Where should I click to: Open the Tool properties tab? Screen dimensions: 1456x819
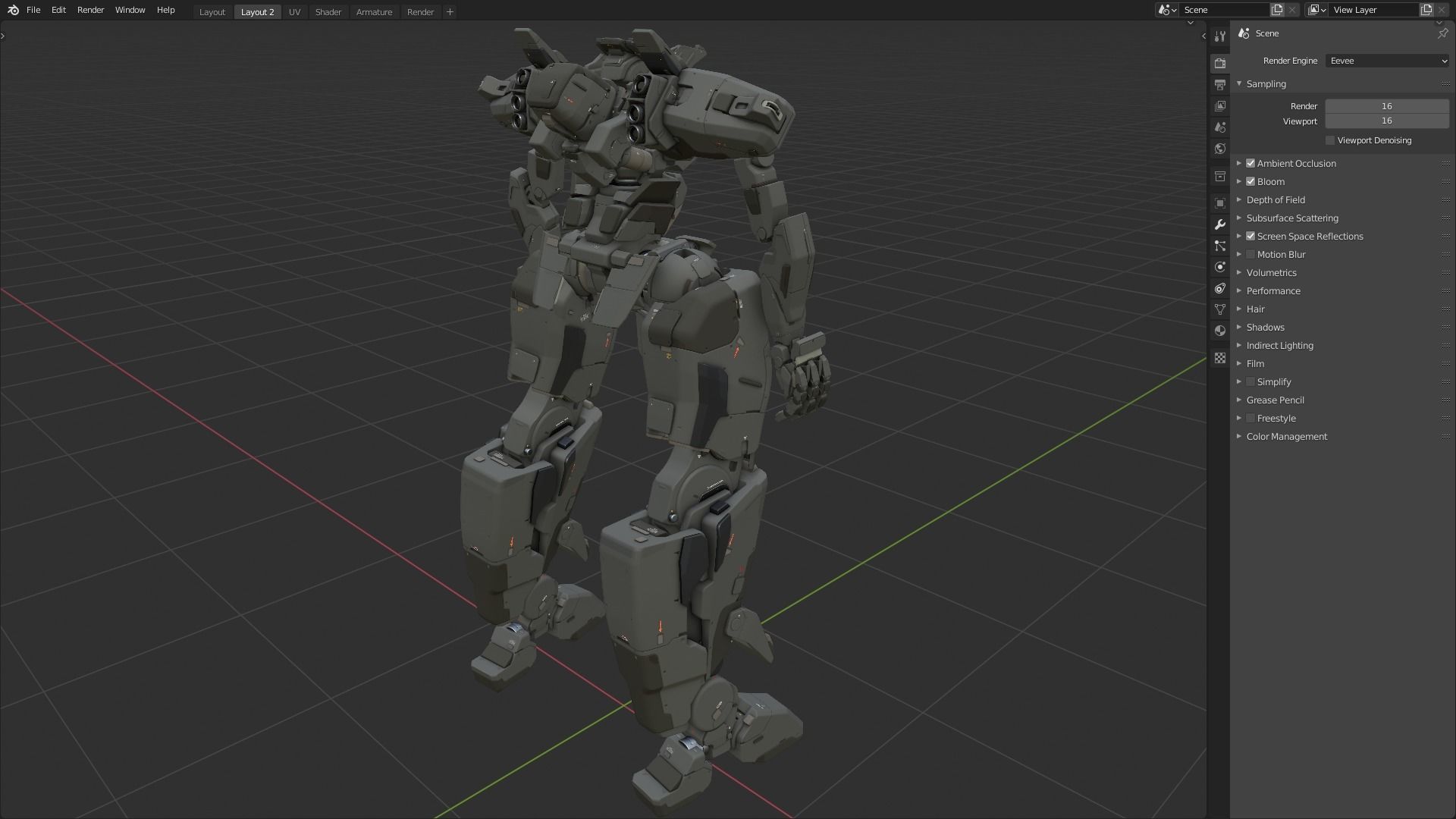(1219, 36)
